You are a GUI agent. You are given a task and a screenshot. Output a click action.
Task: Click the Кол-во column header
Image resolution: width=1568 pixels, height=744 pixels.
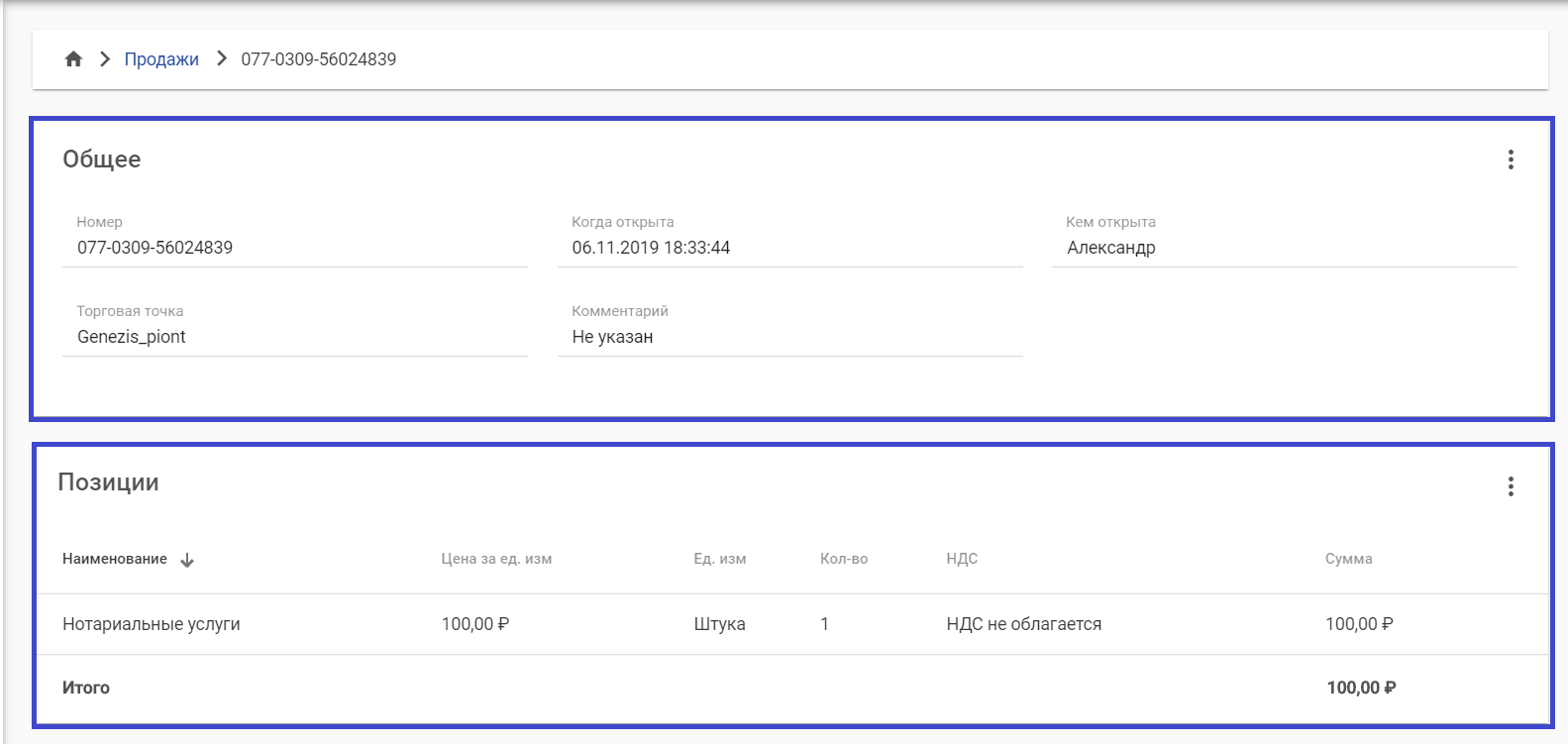[843, 559]
